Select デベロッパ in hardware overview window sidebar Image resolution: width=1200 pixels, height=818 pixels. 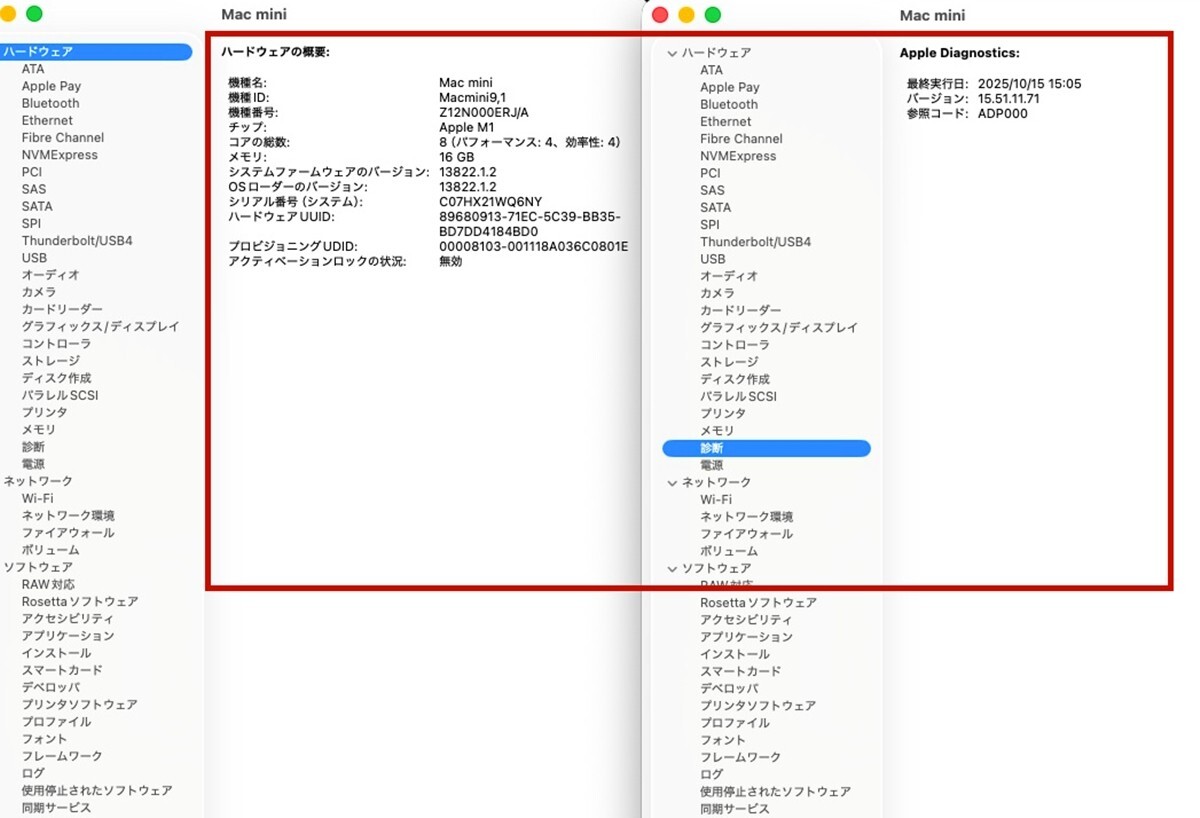51,687
